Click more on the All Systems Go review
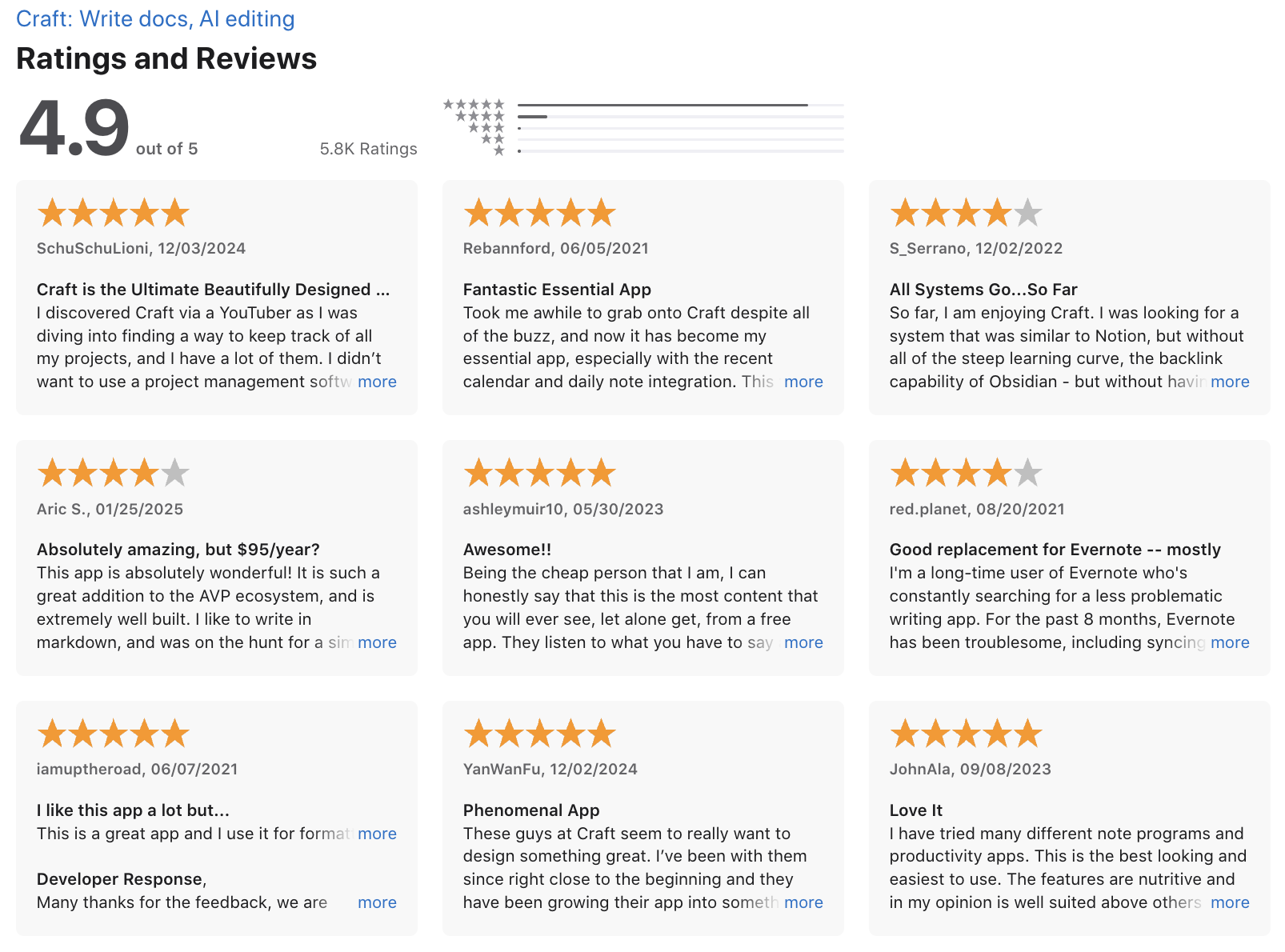Viewport: 1285px width, 952px height. pos(1231,382)
